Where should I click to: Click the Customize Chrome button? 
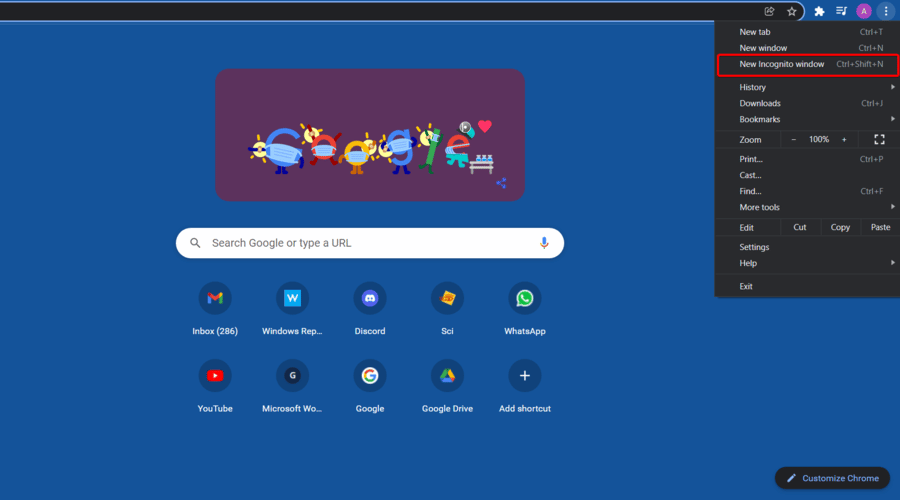[832, 478]
